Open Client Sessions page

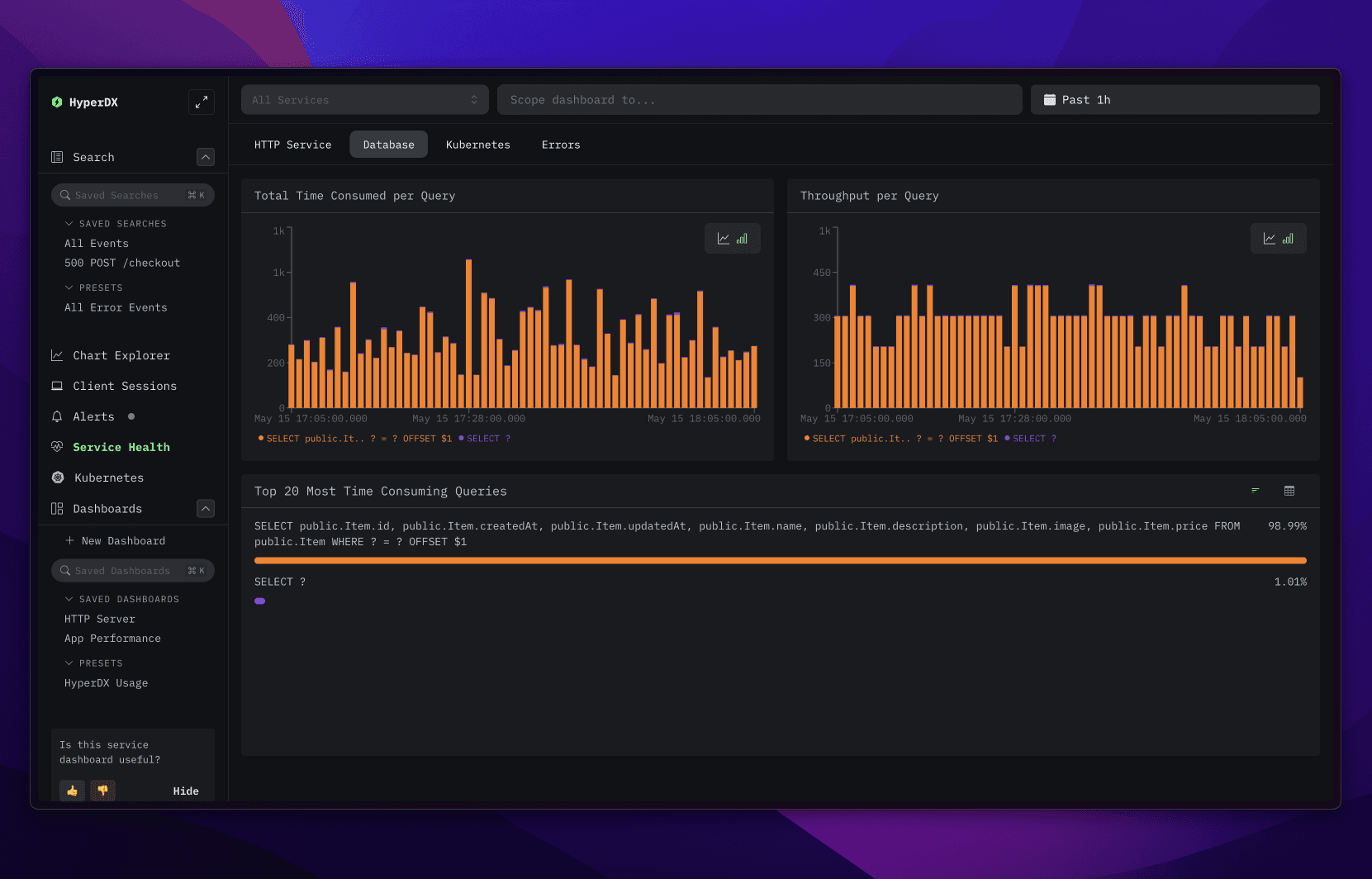(124, 386)
